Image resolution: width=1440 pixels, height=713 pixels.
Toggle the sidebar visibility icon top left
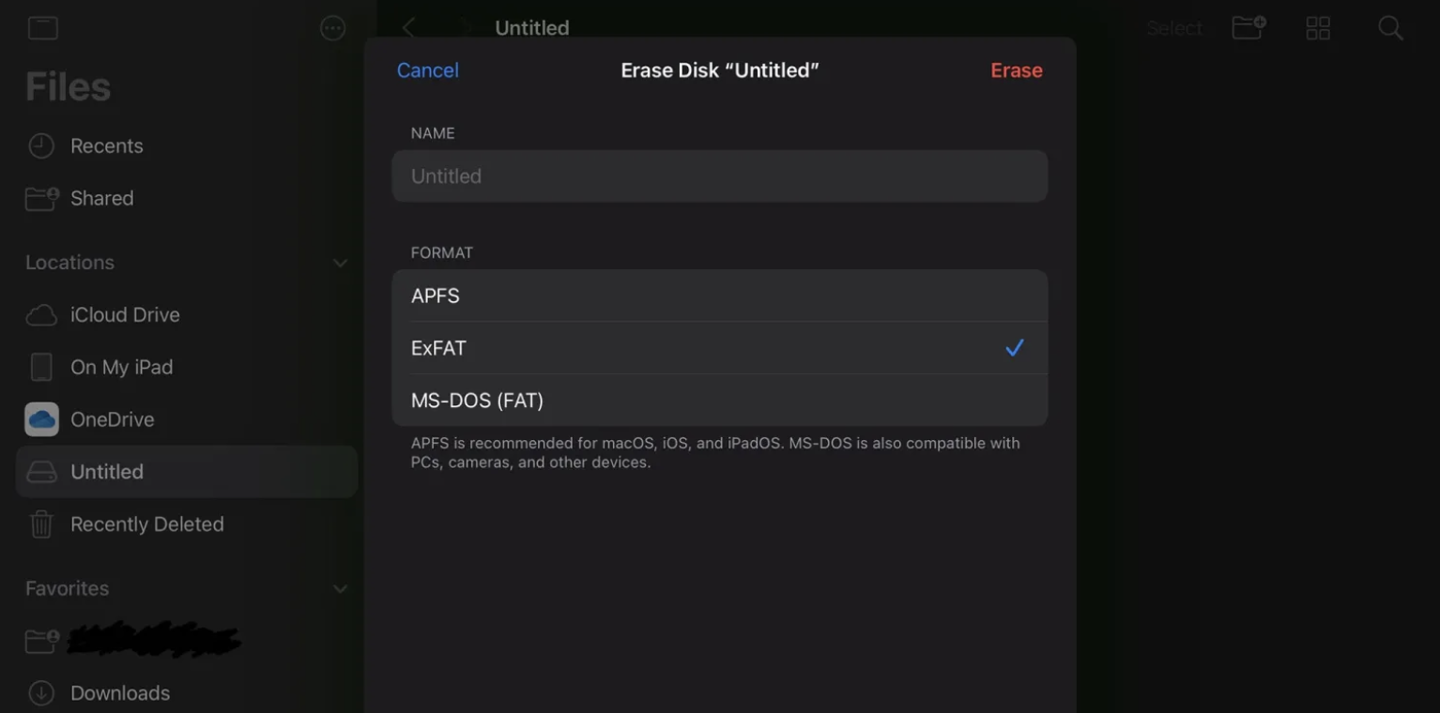pos(43,27)
